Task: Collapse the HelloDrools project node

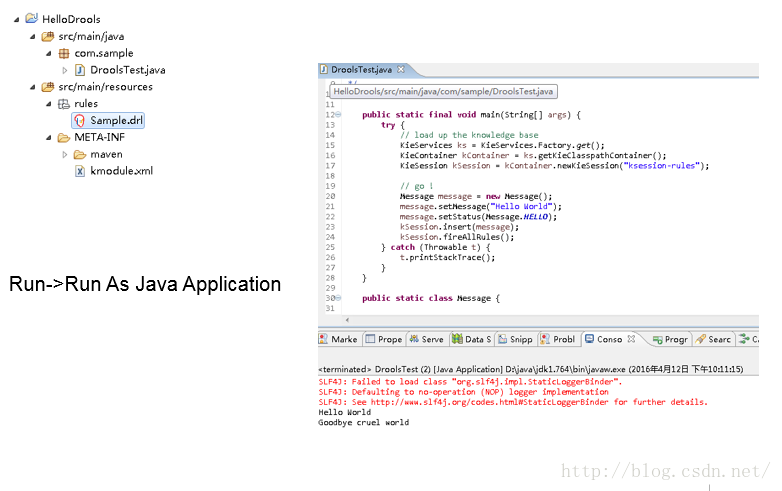Action: (16, 20)
